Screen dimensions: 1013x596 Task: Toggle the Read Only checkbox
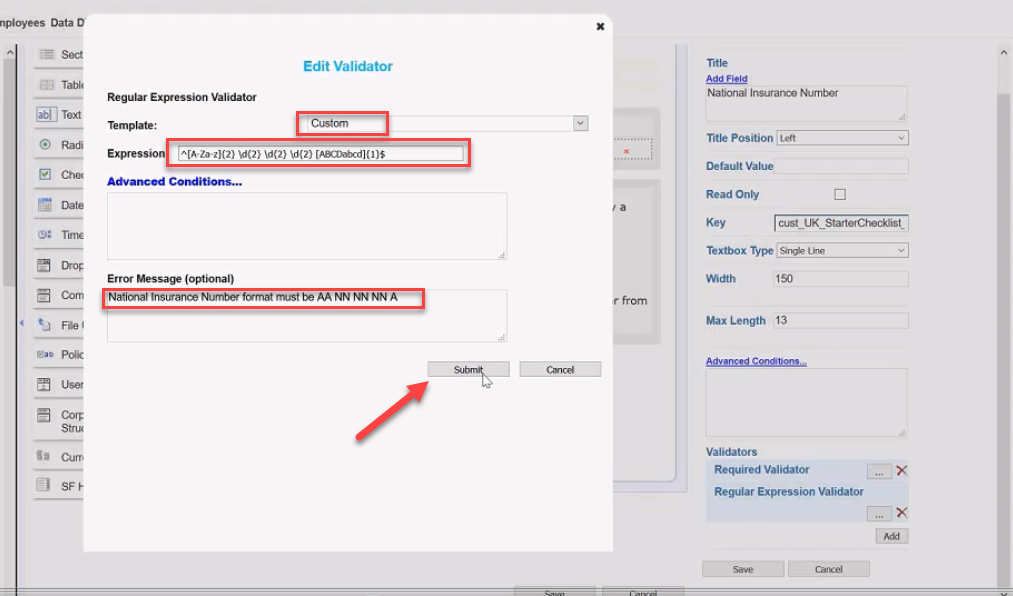coord(840,194)
